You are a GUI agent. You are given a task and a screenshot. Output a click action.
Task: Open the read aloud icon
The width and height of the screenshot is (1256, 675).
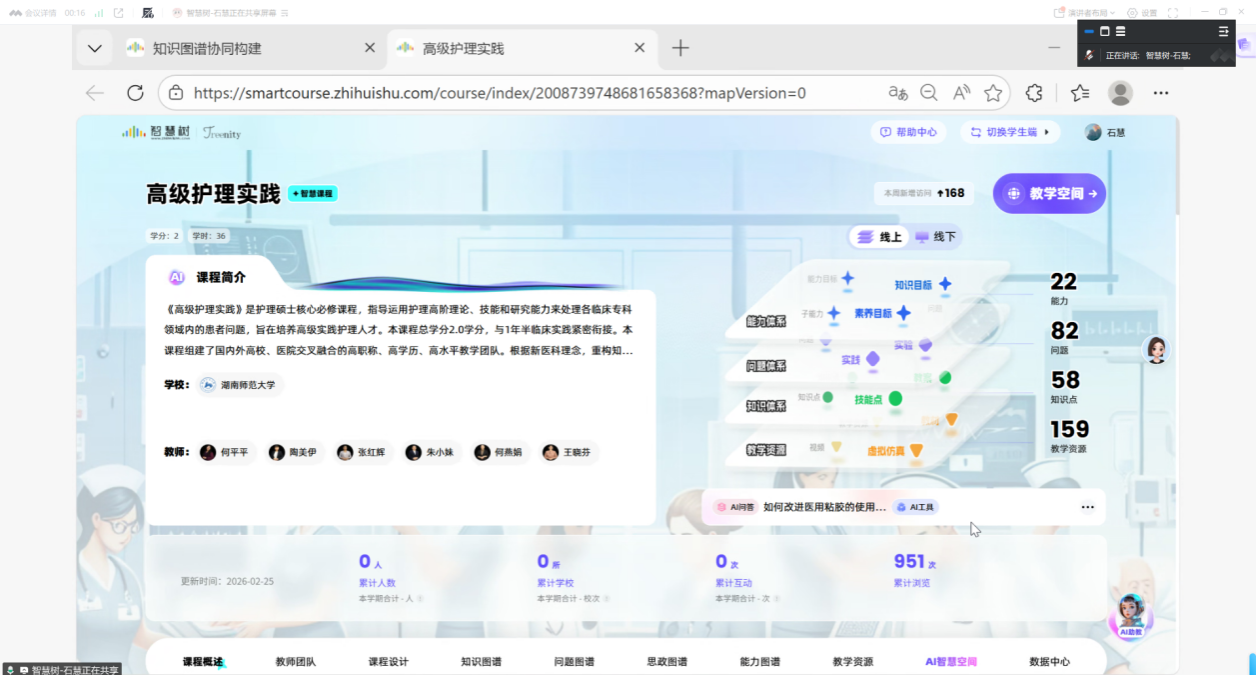pos(961,93)
